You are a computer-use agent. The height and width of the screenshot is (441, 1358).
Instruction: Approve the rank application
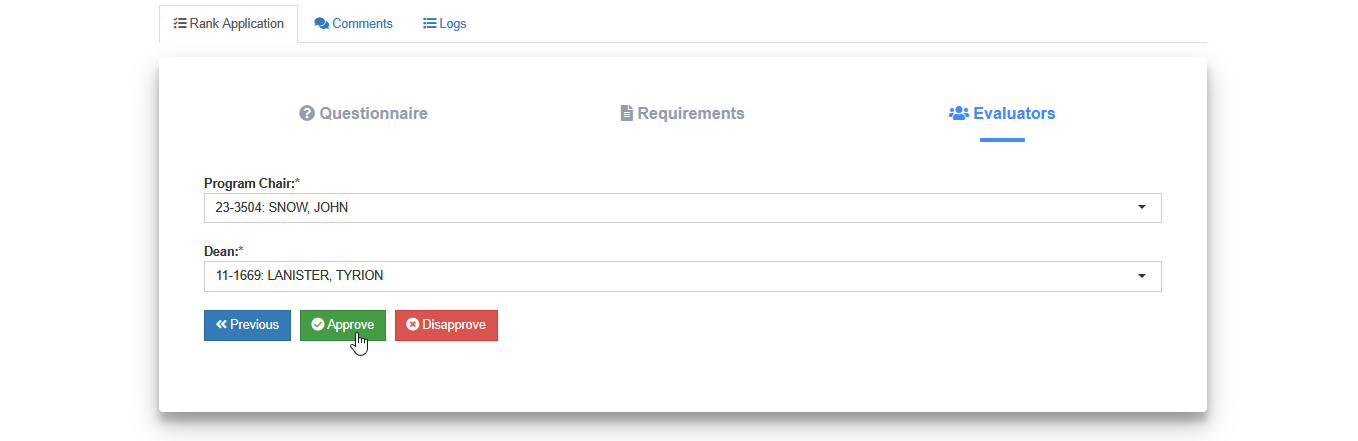click(x=343, y=325)
